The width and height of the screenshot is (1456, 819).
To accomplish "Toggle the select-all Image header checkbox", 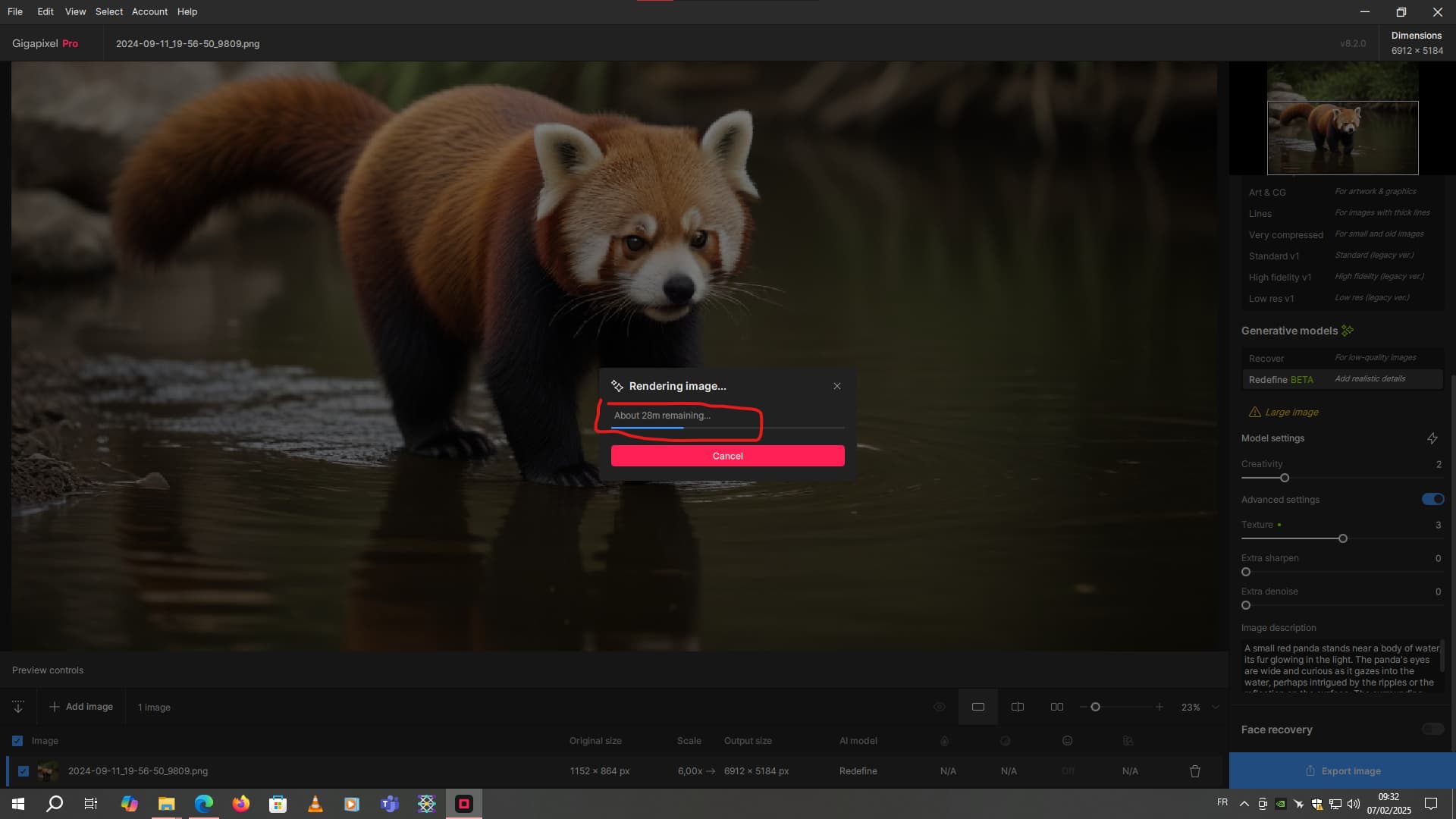I will (17, 741).
